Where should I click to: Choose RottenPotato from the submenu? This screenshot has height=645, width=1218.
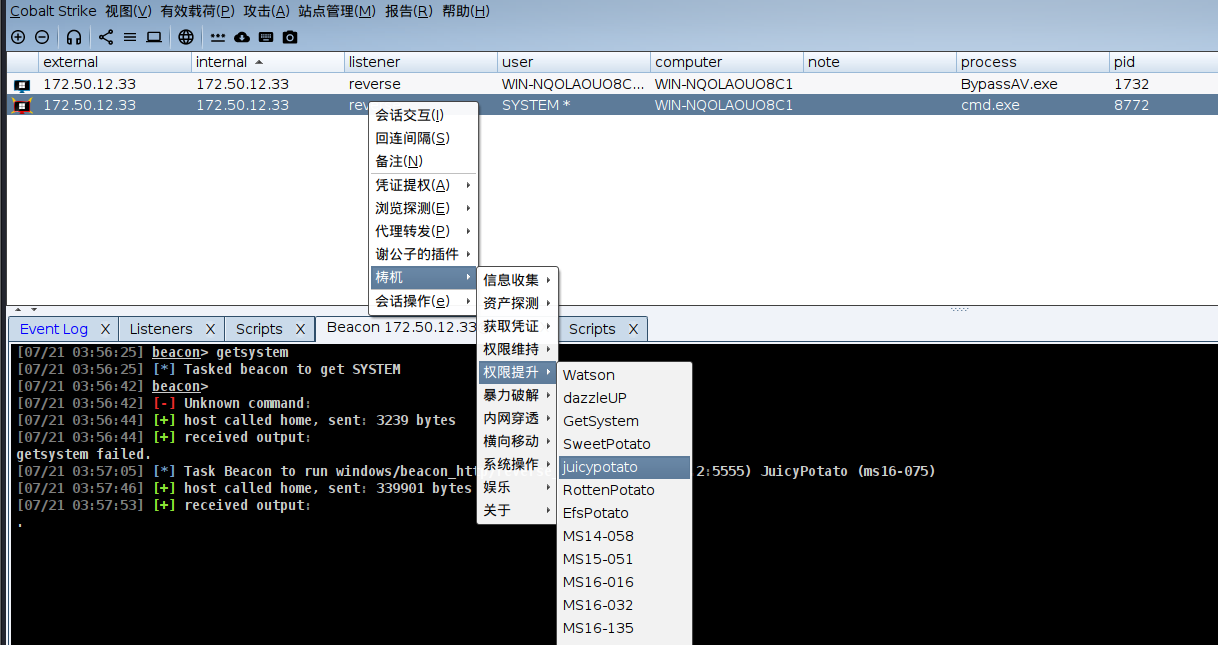tap(625, 490)
